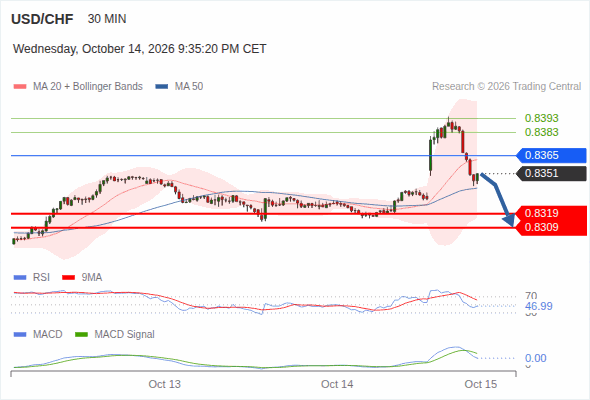Click the Oct 14 date axis label
Screen dimensions: 590x400
pos(337,384)
